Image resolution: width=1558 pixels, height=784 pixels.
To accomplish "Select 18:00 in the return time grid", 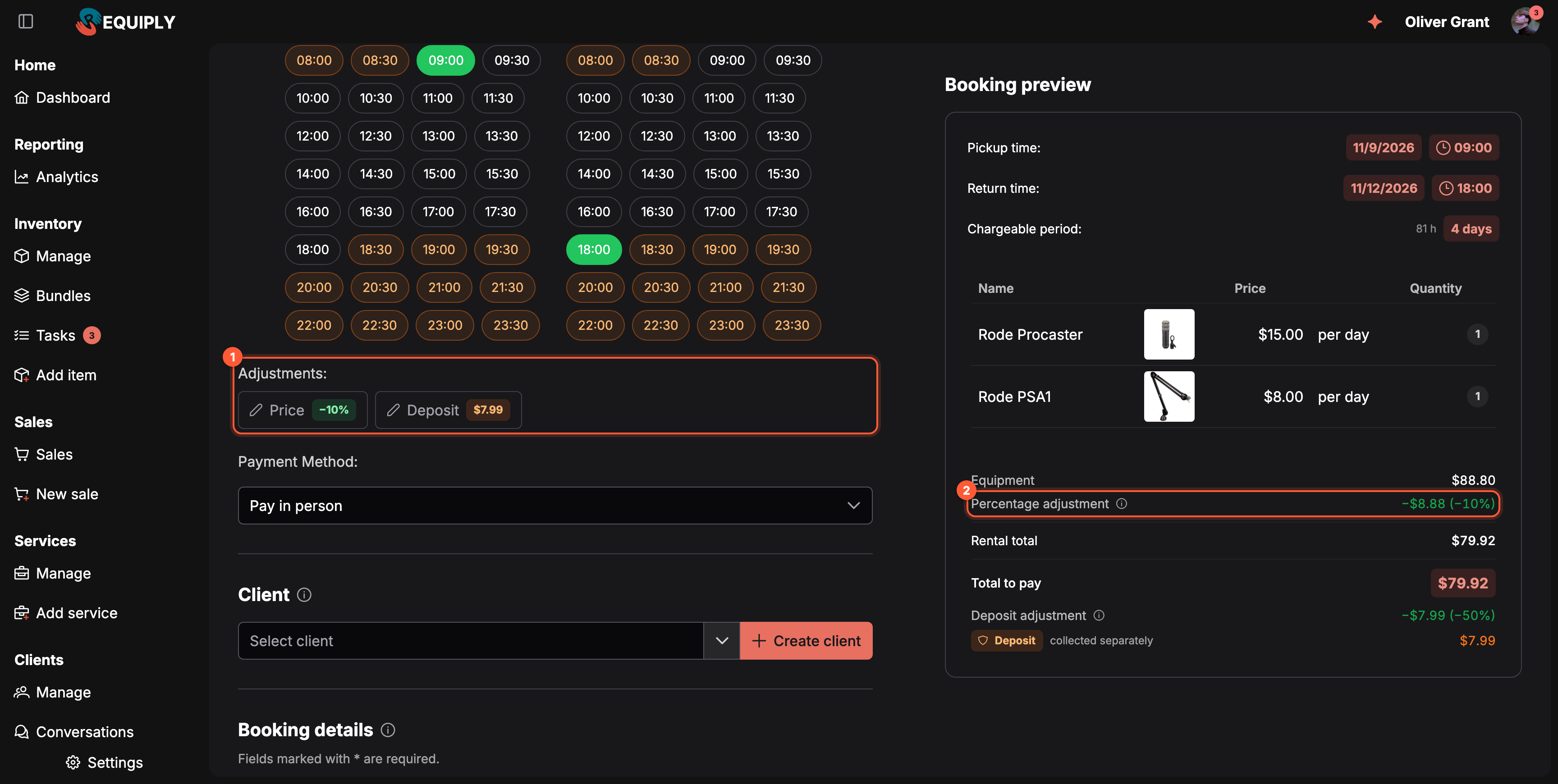I will point(593,250).
